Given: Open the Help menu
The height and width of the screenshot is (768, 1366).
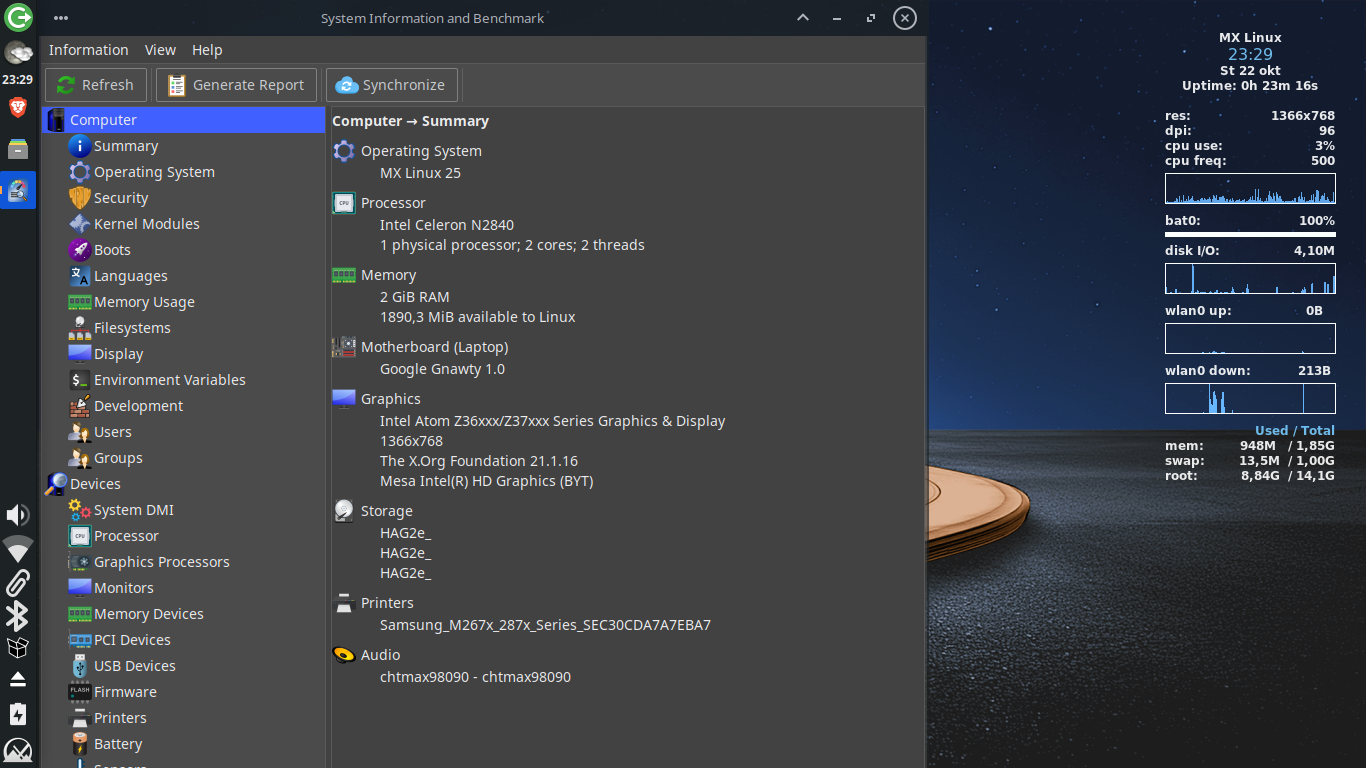Looking at the screenshot, I should [x=207, y=50].
